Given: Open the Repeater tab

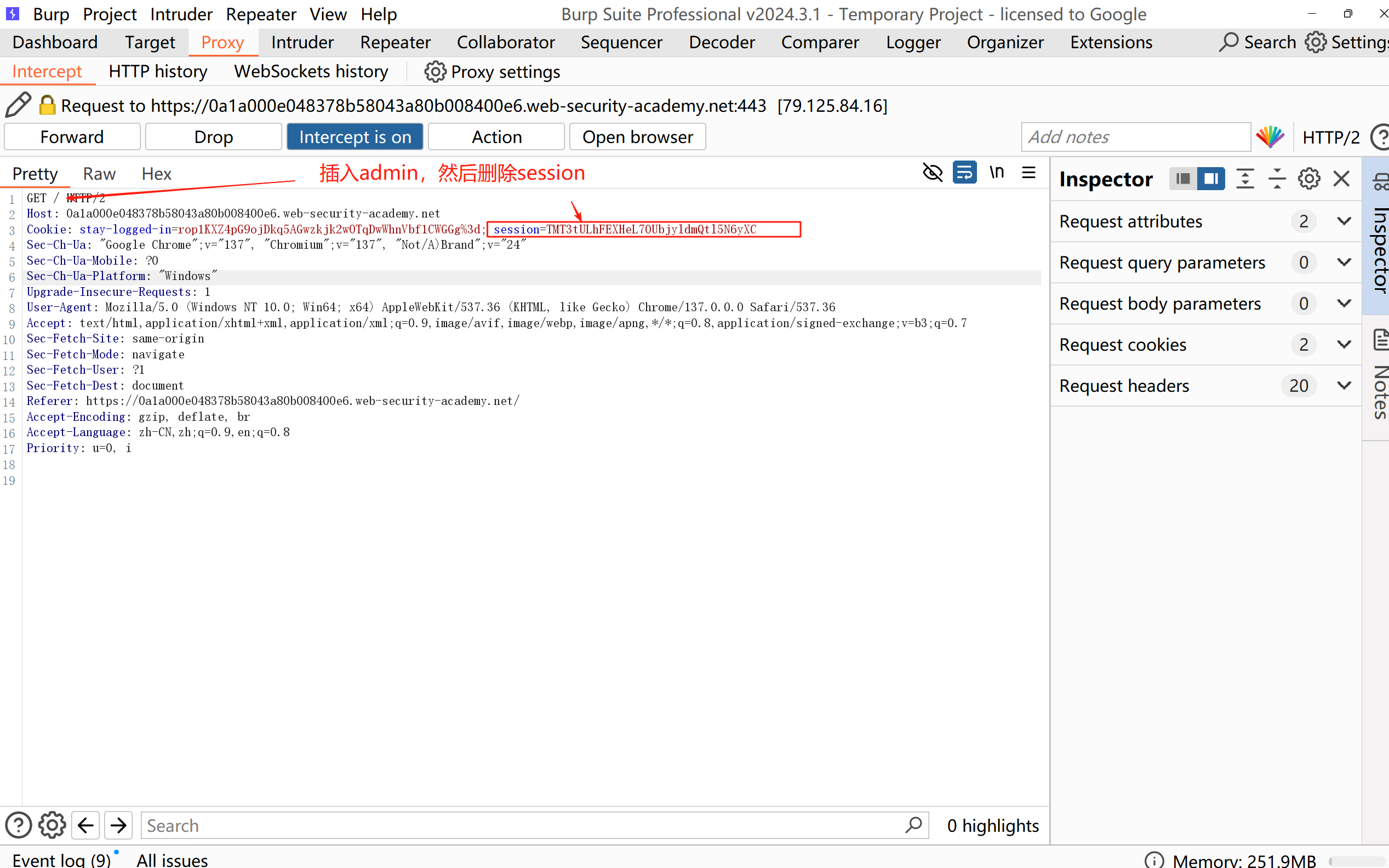Looking at the screenshot, I should pyautogui.click(x=395, y=42).
